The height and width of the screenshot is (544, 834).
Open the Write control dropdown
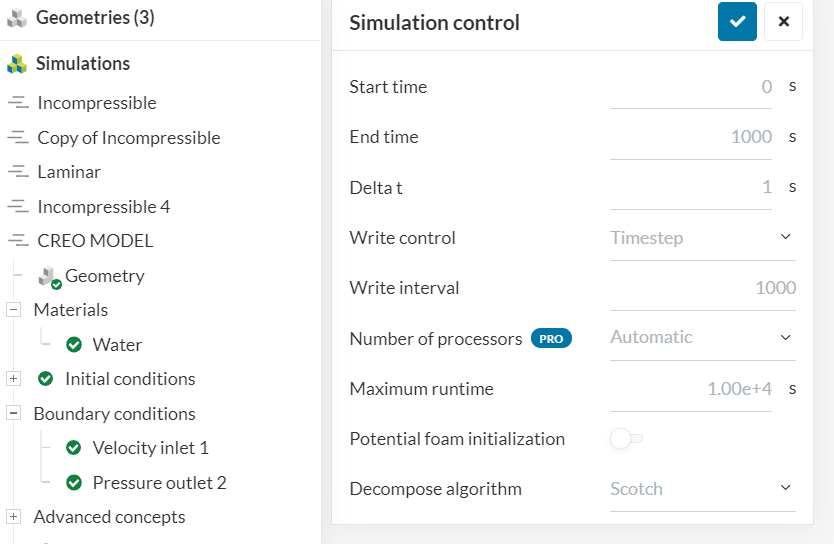click(x=702, y=238)
